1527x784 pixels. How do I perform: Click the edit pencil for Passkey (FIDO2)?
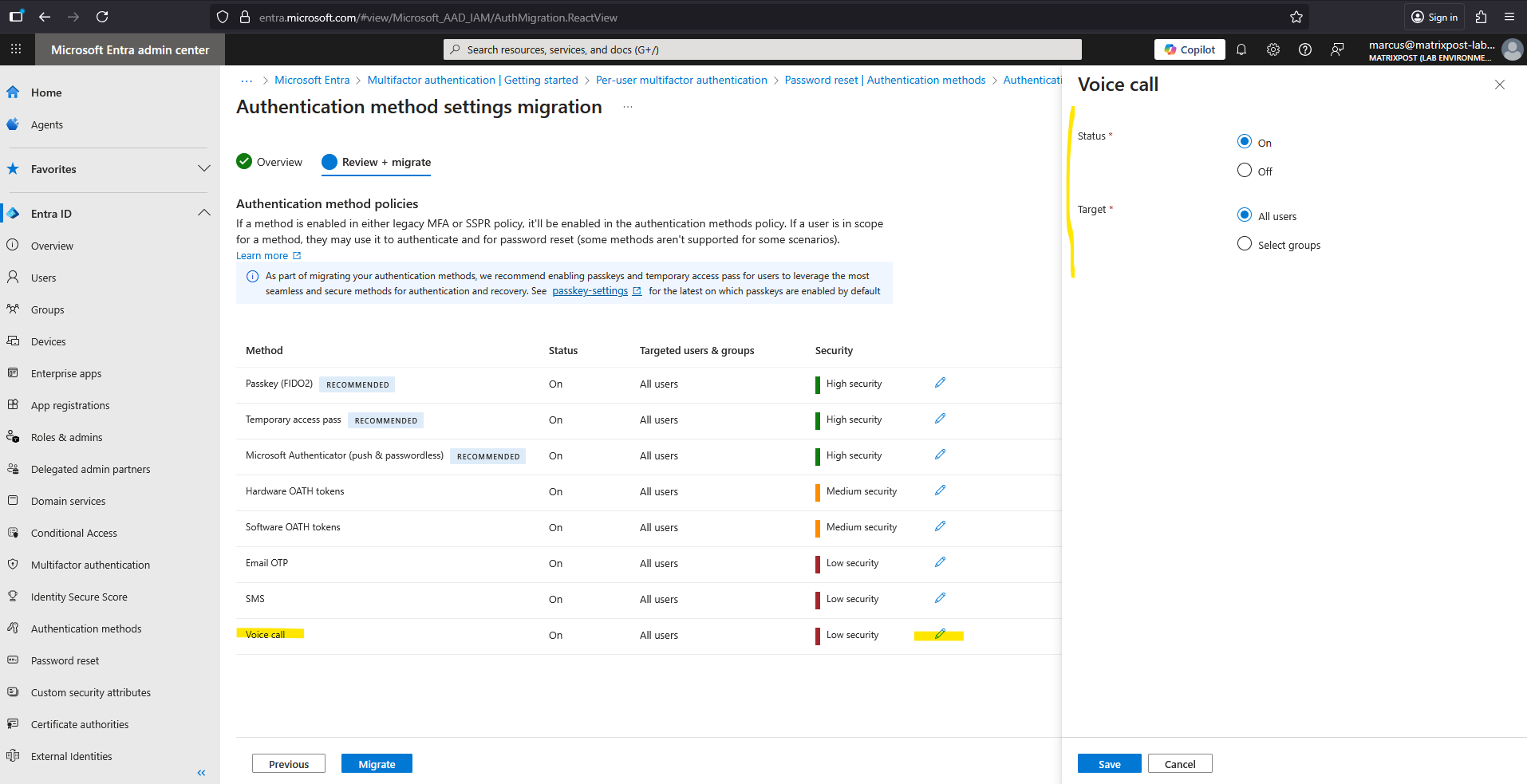(x=940, y=383)
